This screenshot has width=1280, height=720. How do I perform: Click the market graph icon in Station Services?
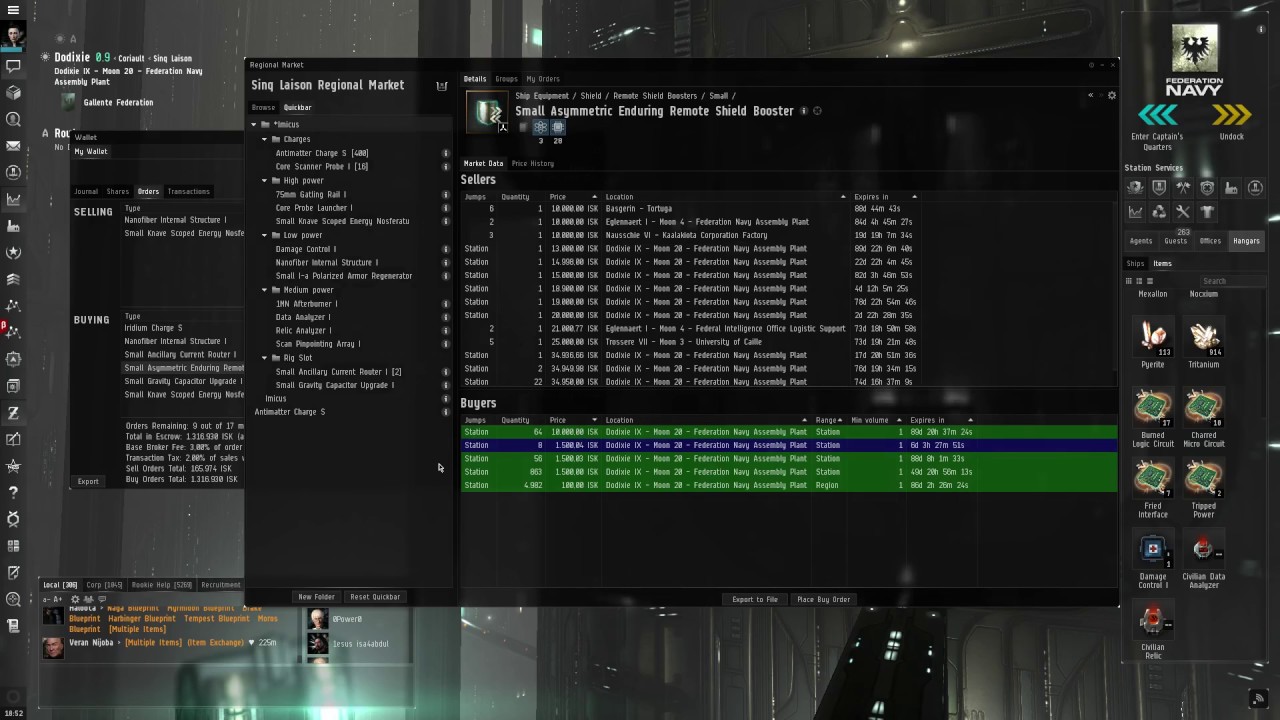1135,212
